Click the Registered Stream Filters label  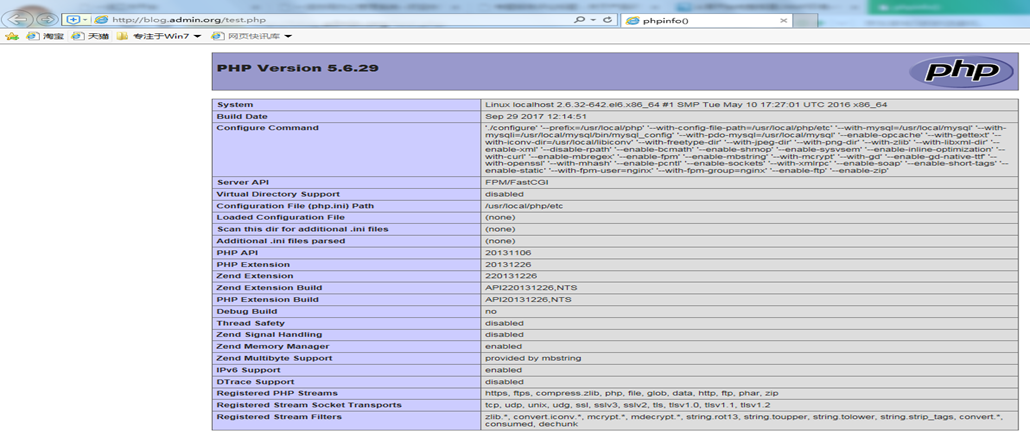click(x=279, y=417)
